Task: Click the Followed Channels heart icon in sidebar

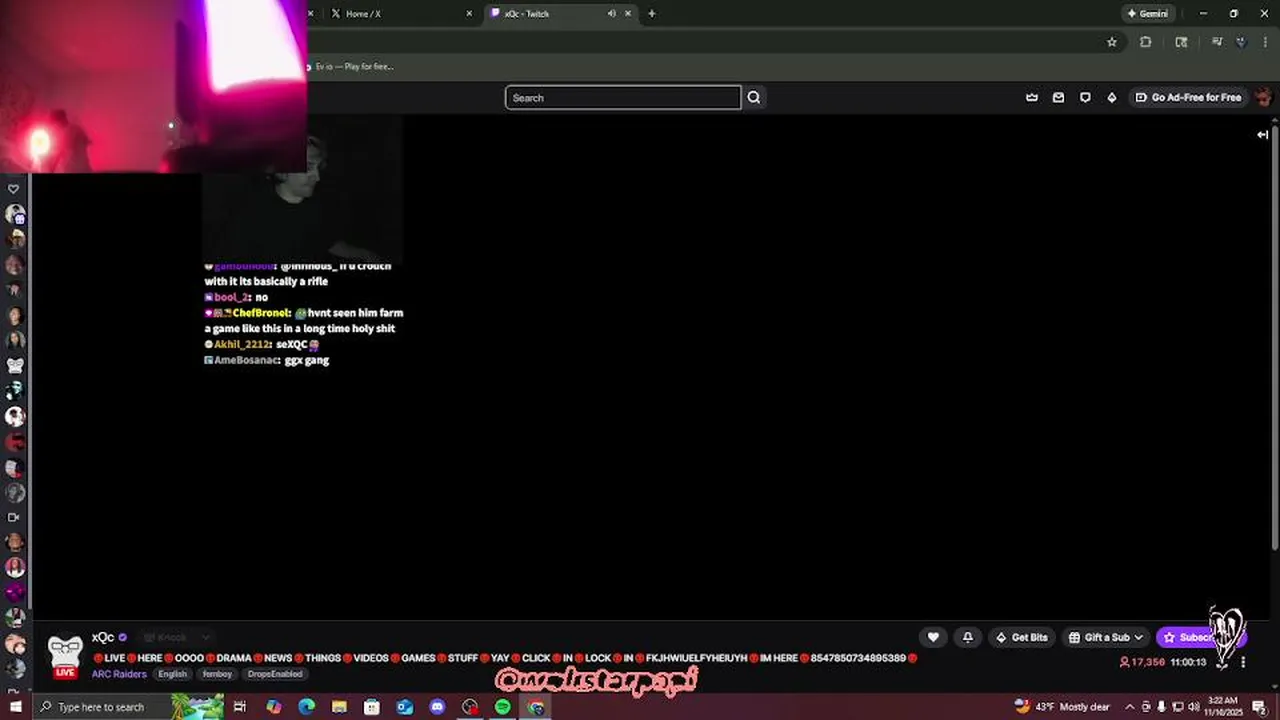Action: point(13,188)
